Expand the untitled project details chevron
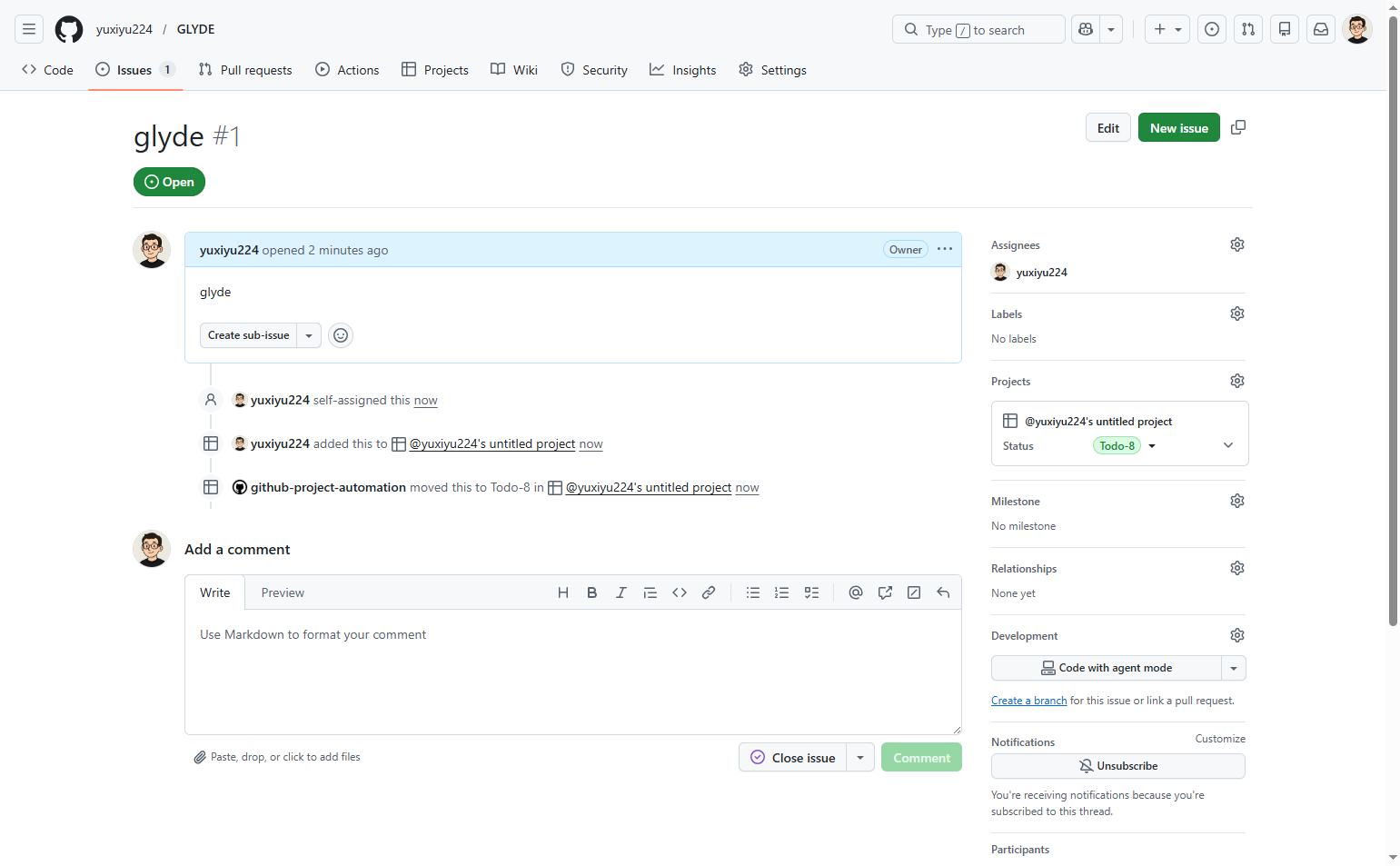The image size is (1400, 866). (1228, 445)
